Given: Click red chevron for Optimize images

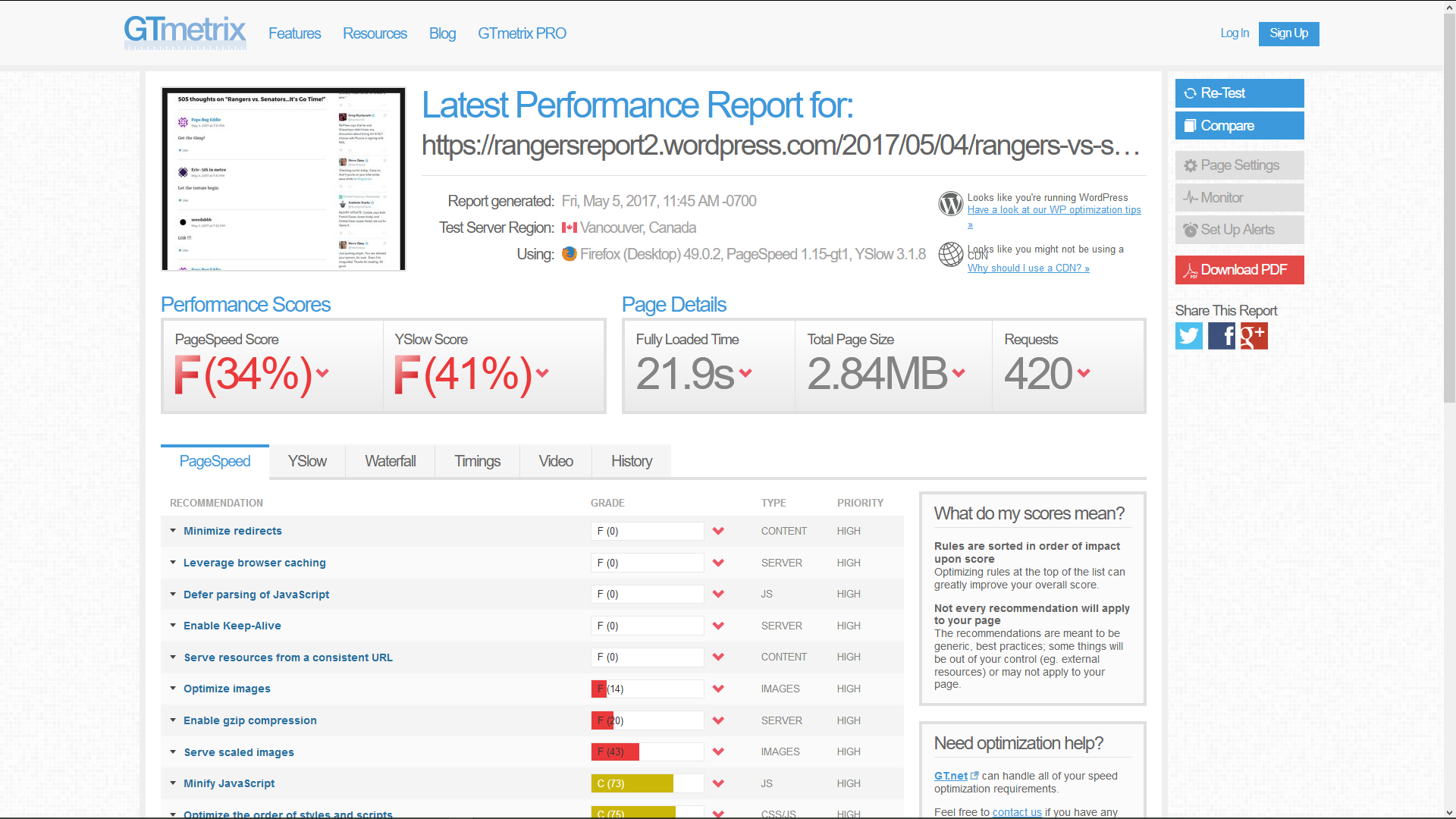Looking at the screenshot, I should point(718,689).
